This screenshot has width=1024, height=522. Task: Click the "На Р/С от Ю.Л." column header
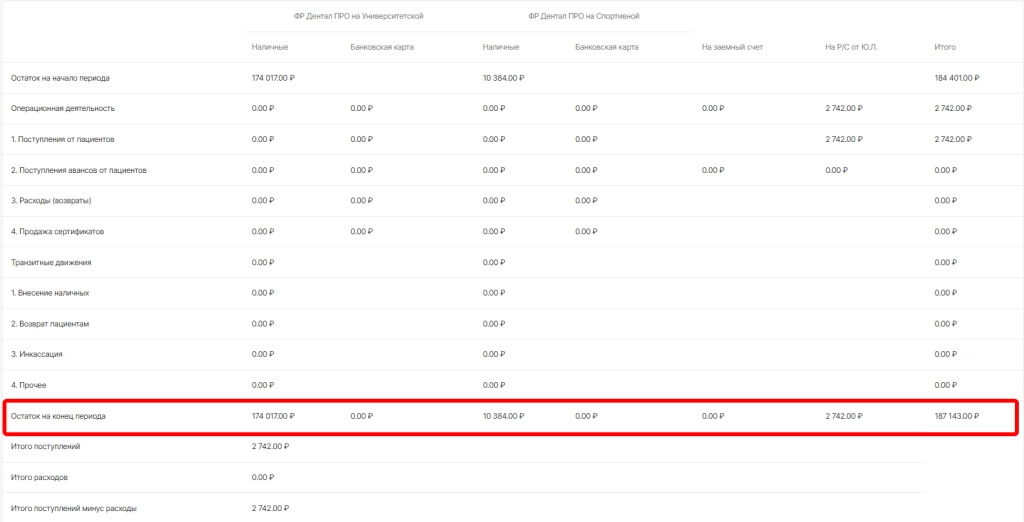point(850,47)
